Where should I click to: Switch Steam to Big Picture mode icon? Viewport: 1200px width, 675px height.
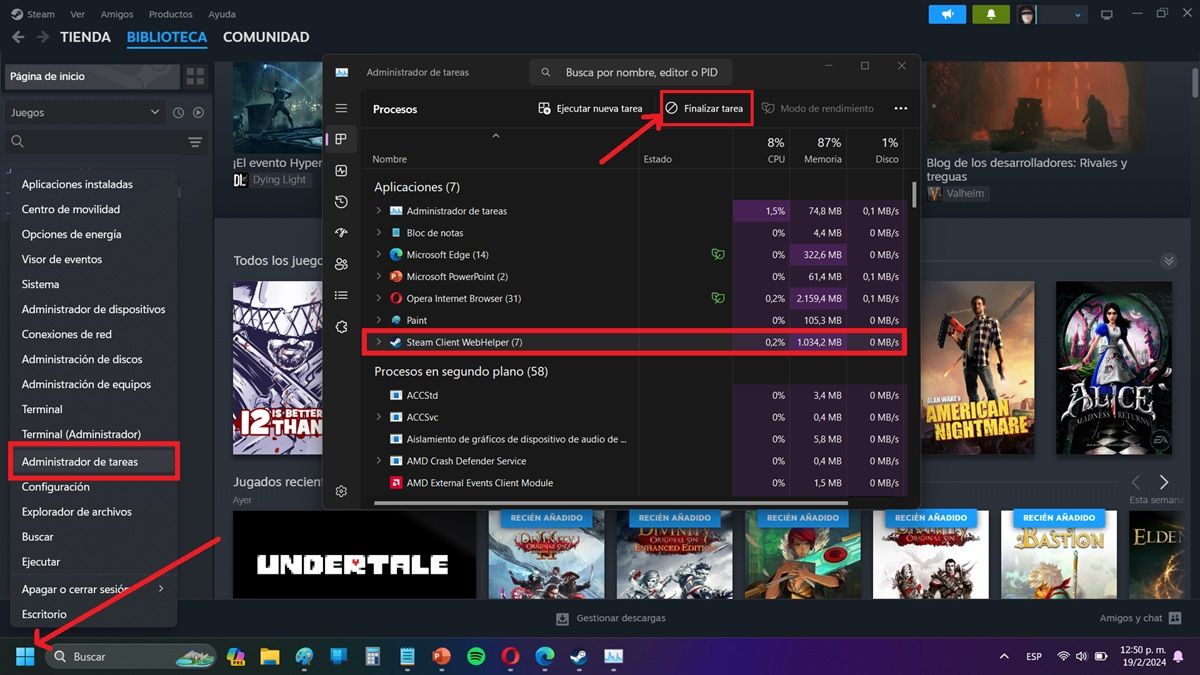click(x=1106, y=14)
